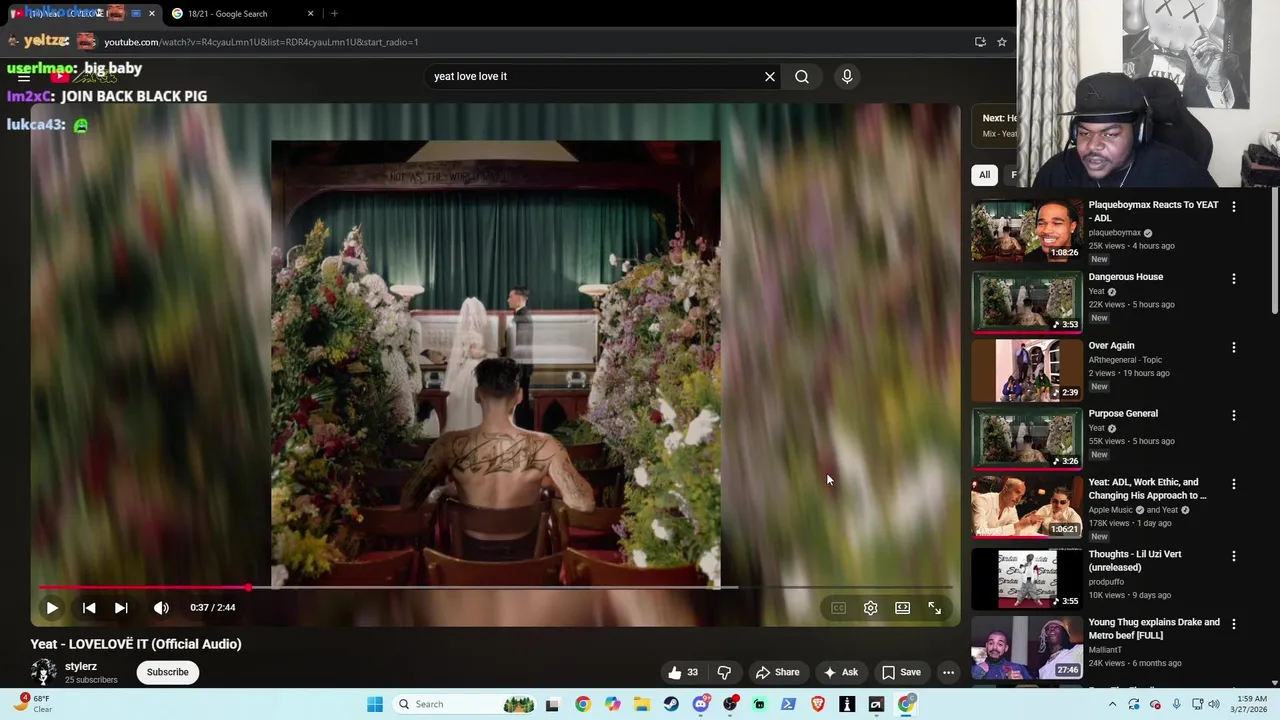Toggle closed captions in the player
The width and height of the screenshot is (1280, 720).
[x=838, y=607]
